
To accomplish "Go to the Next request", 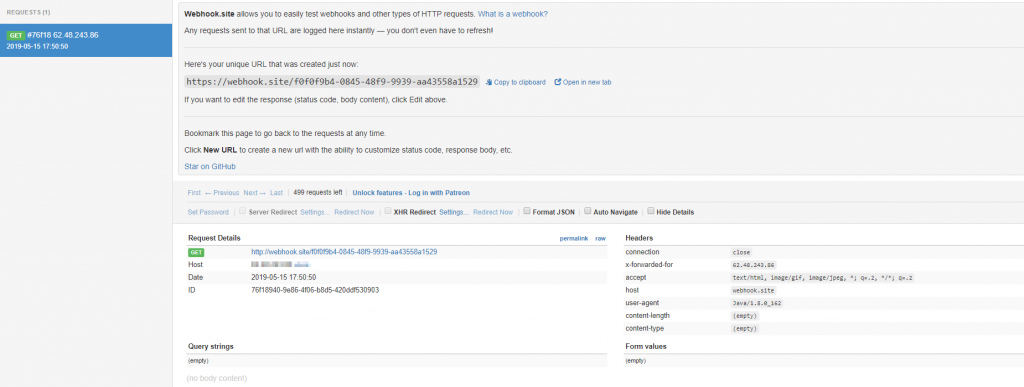I will tap(255, 193).
